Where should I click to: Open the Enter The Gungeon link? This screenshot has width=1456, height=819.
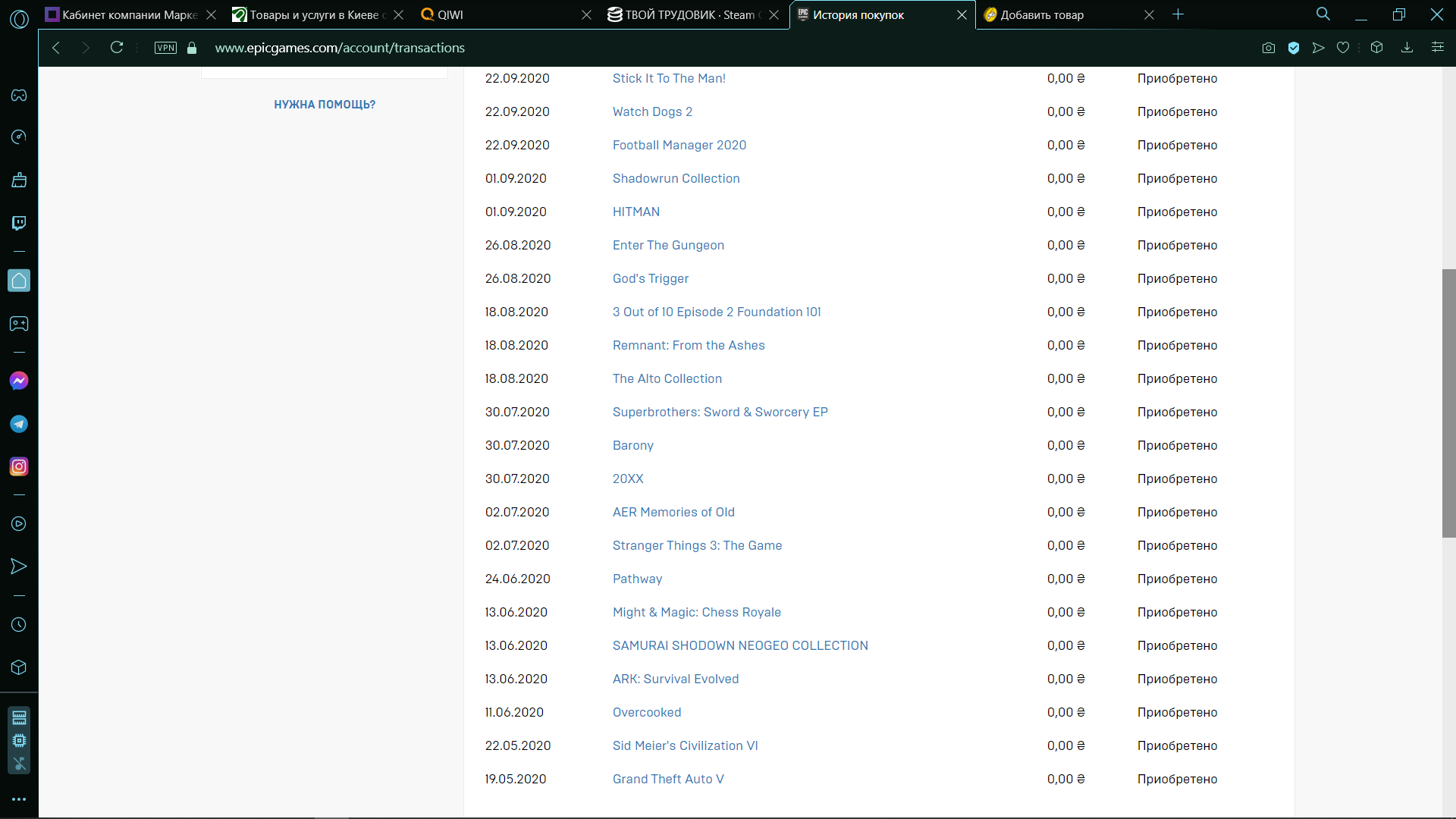pyautogui.click(x=668, y=245)
